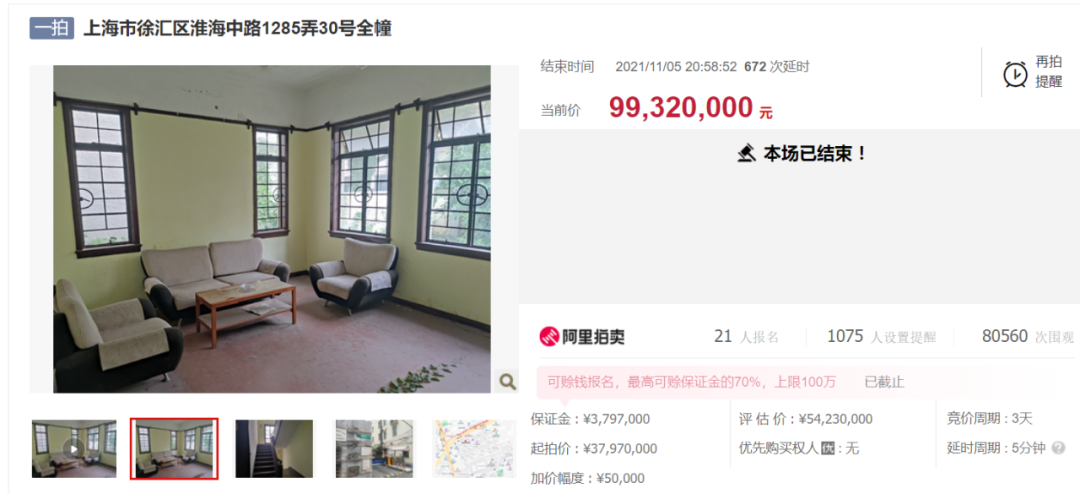
Task: Click the 一拍 auction round badge
Action: point(52,29)
